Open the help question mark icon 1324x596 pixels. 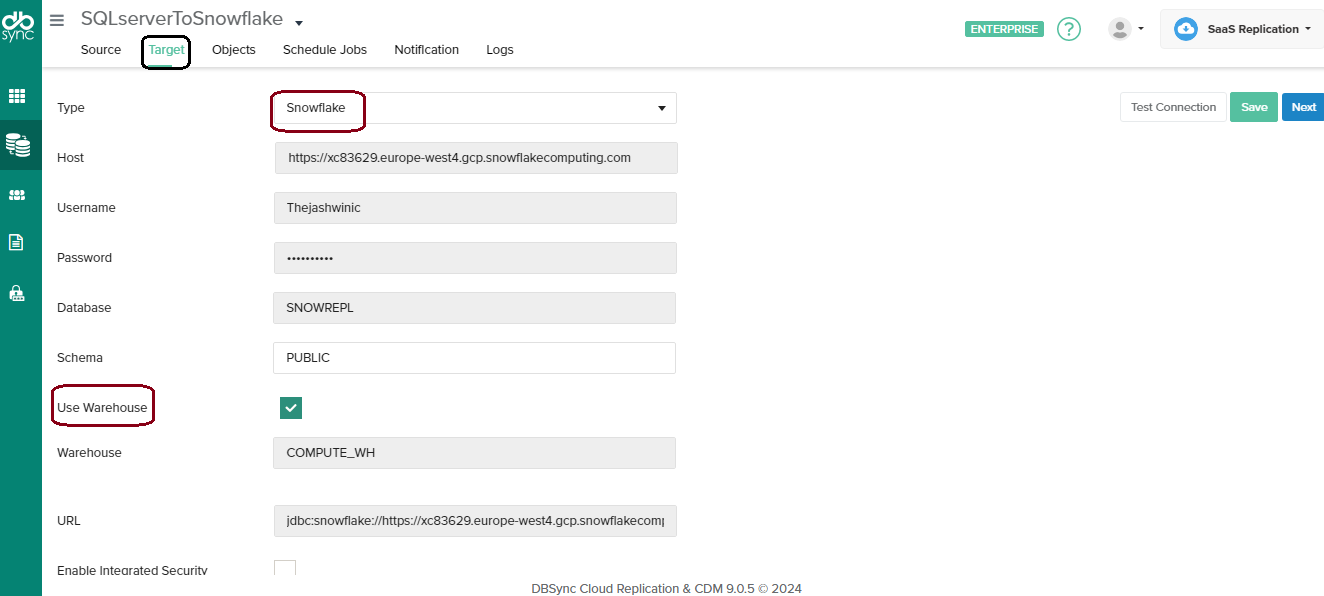[1069, 29]
